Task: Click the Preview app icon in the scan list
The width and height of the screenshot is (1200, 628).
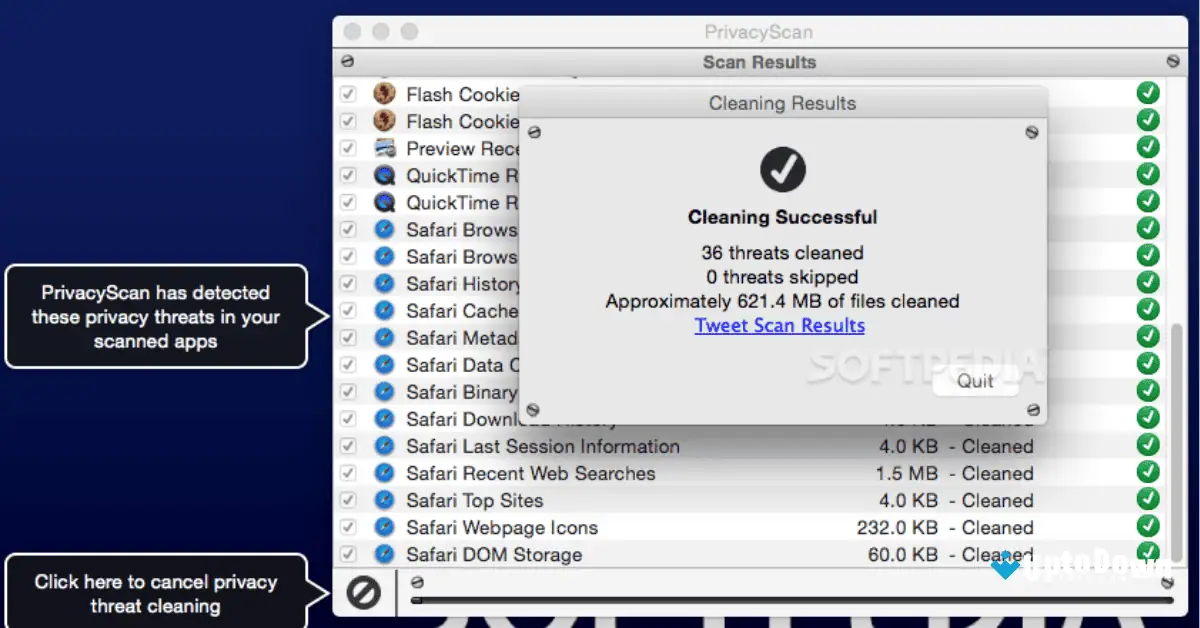Action: point(385,148)
